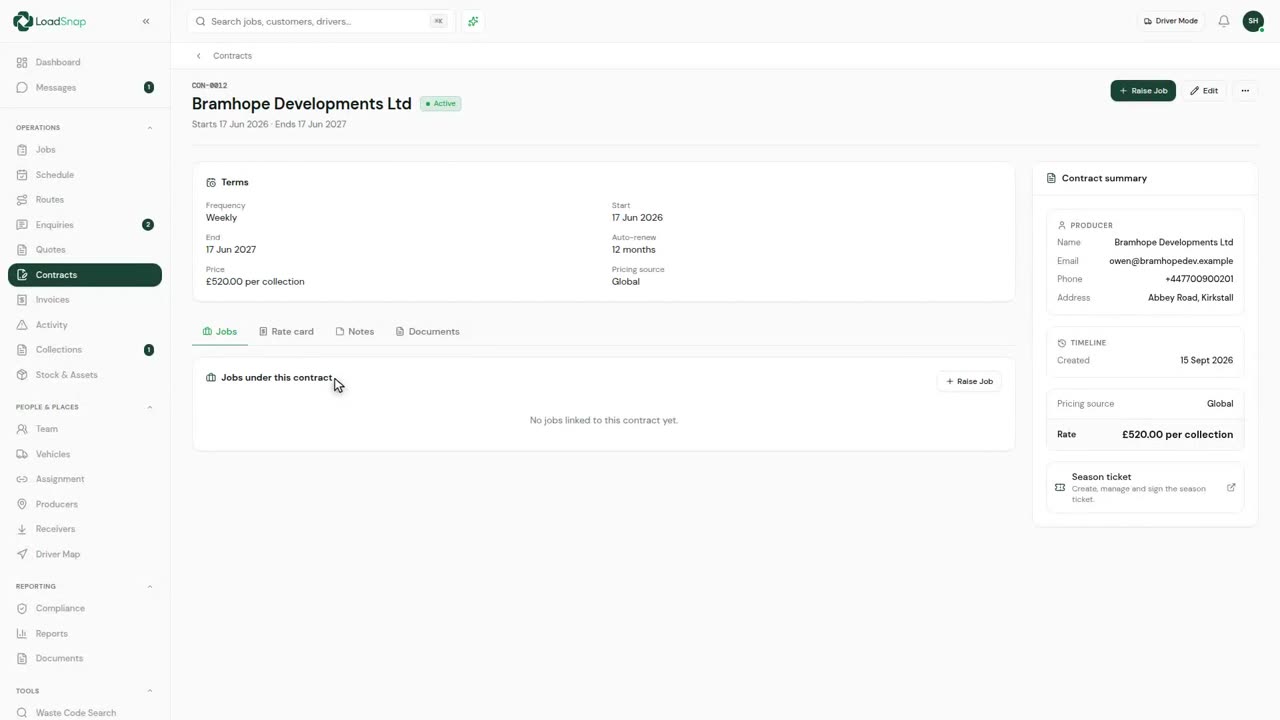Switch to the Rate card tab

[286, 331]
